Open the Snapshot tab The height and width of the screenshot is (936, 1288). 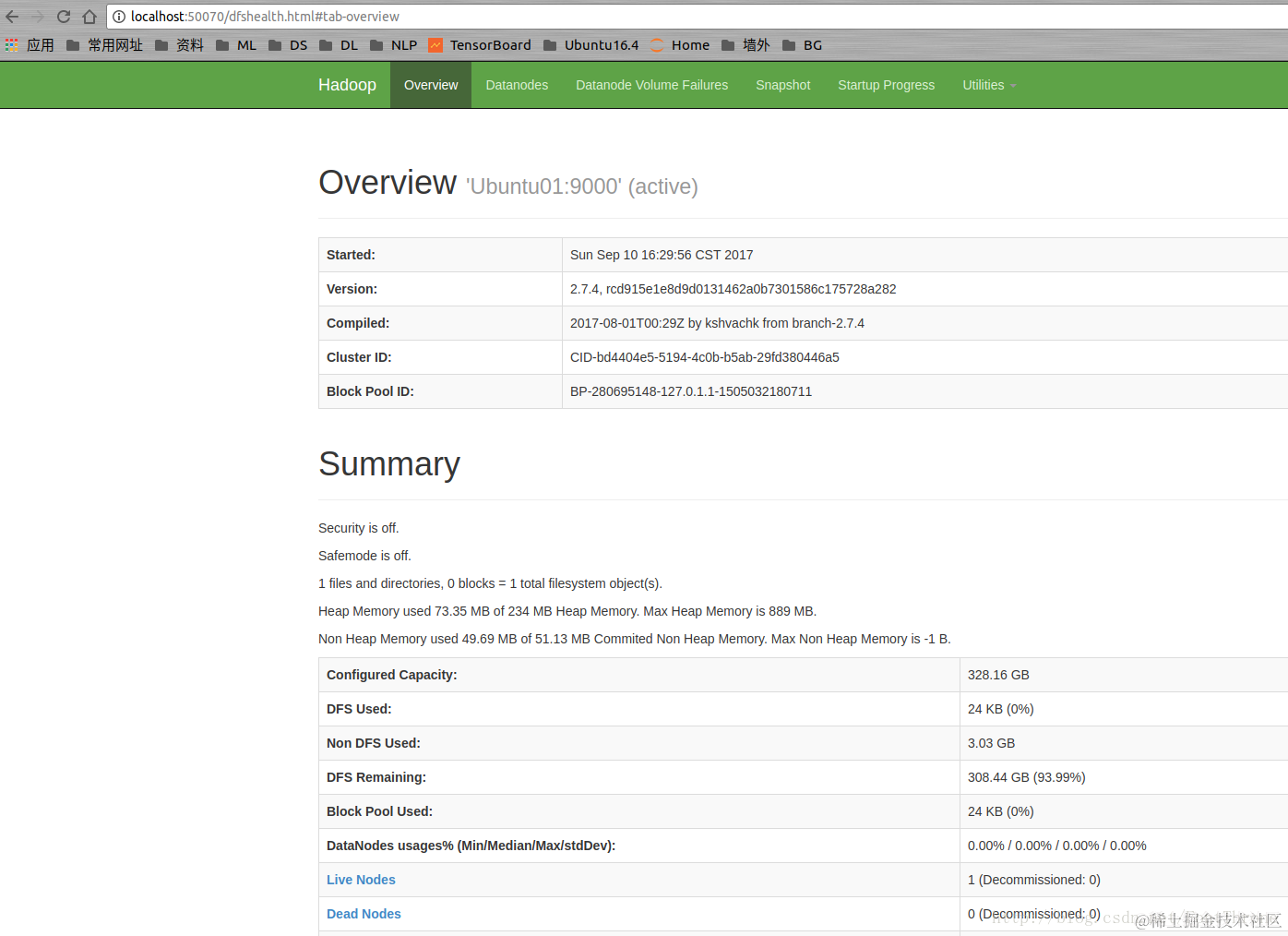point(783,85)
